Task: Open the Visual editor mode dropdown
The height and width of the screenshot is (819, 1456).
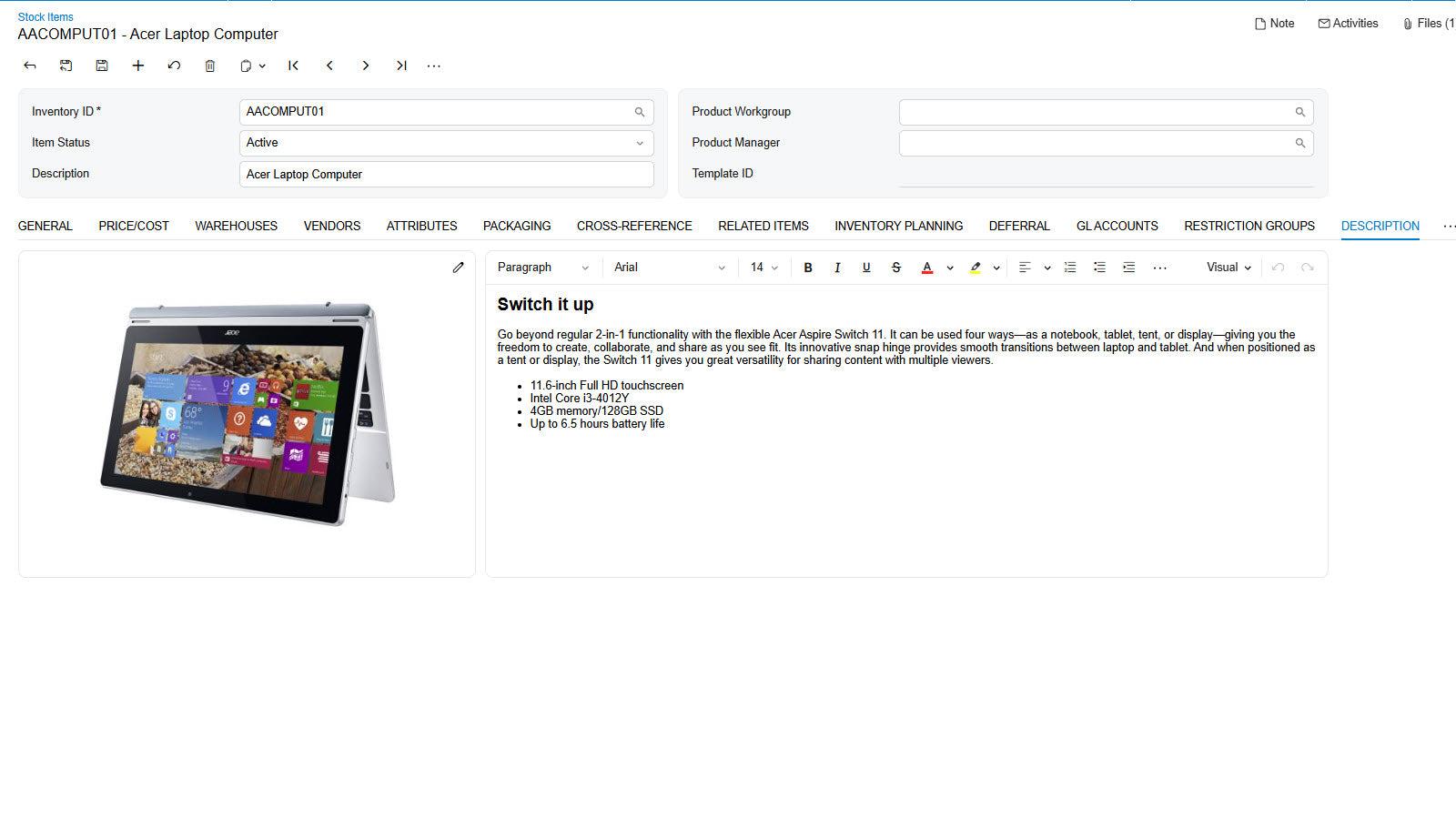Action: tap(1228, 268)
